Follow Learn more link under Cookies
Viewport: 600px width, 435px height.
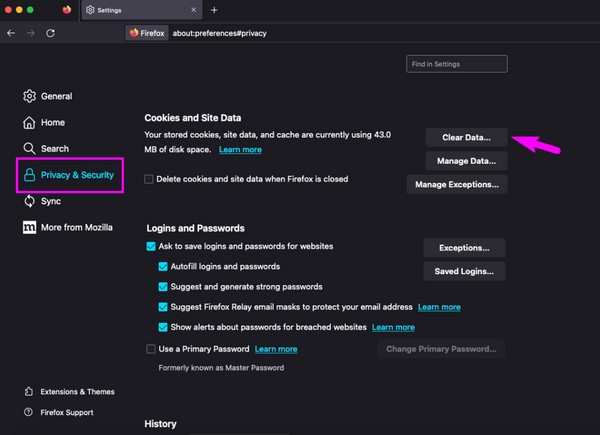pos(240,150)
